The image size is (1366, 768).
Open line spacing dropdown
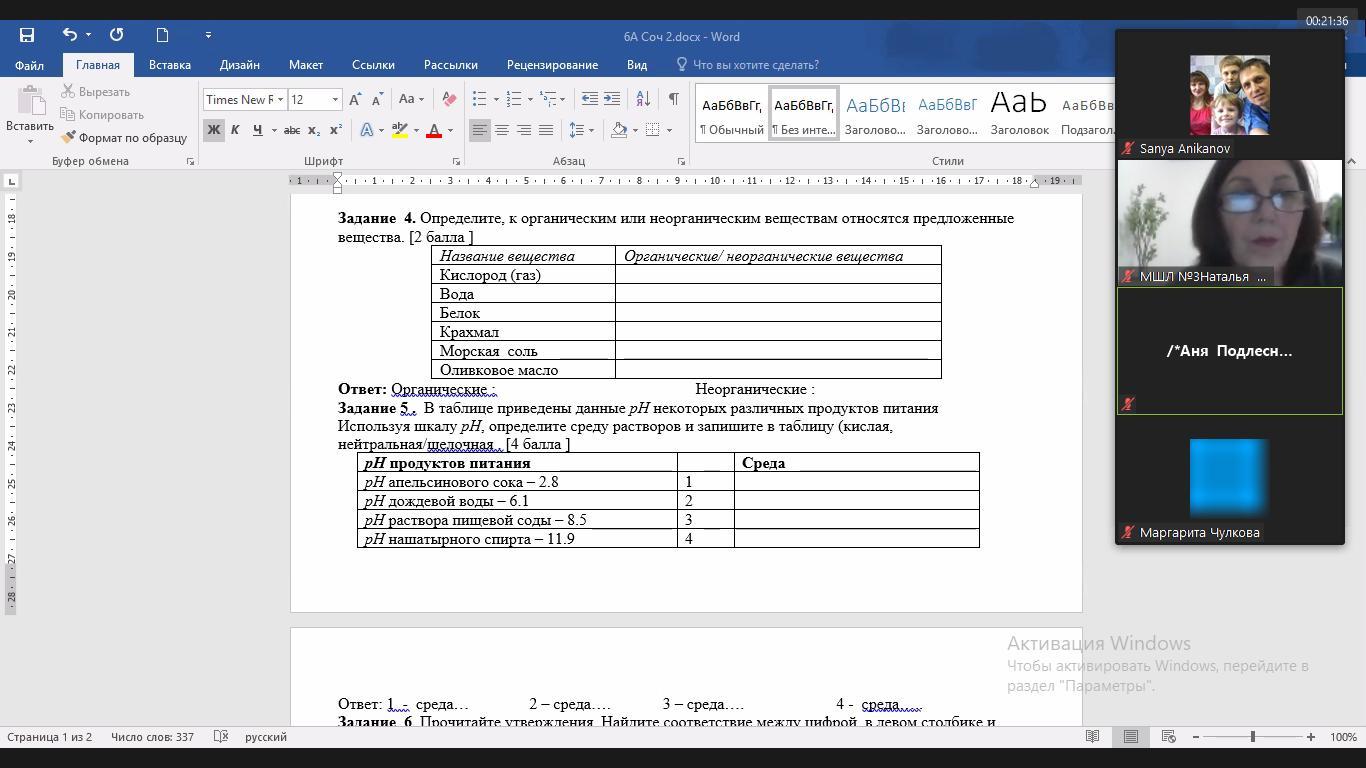580,130
